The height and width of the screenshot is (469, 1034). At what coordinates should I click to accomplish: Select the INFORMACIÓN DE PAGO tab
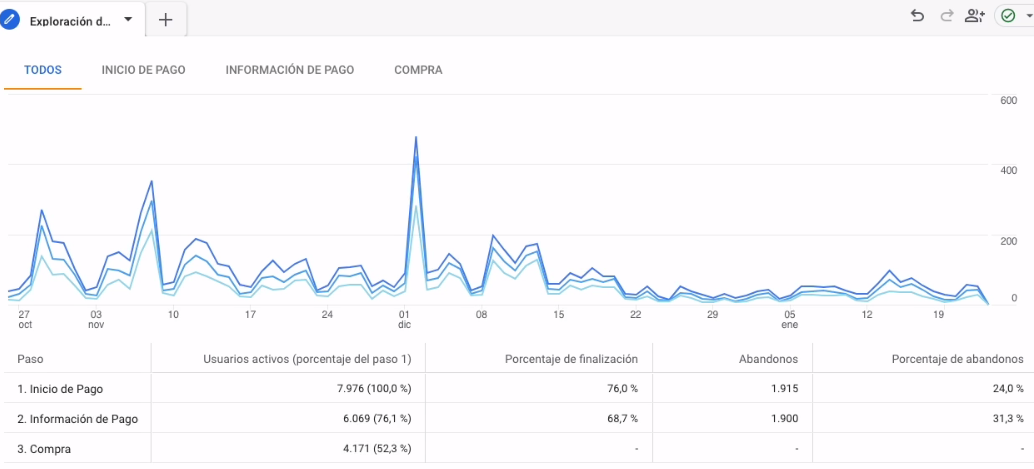click(x=289, y=70)
